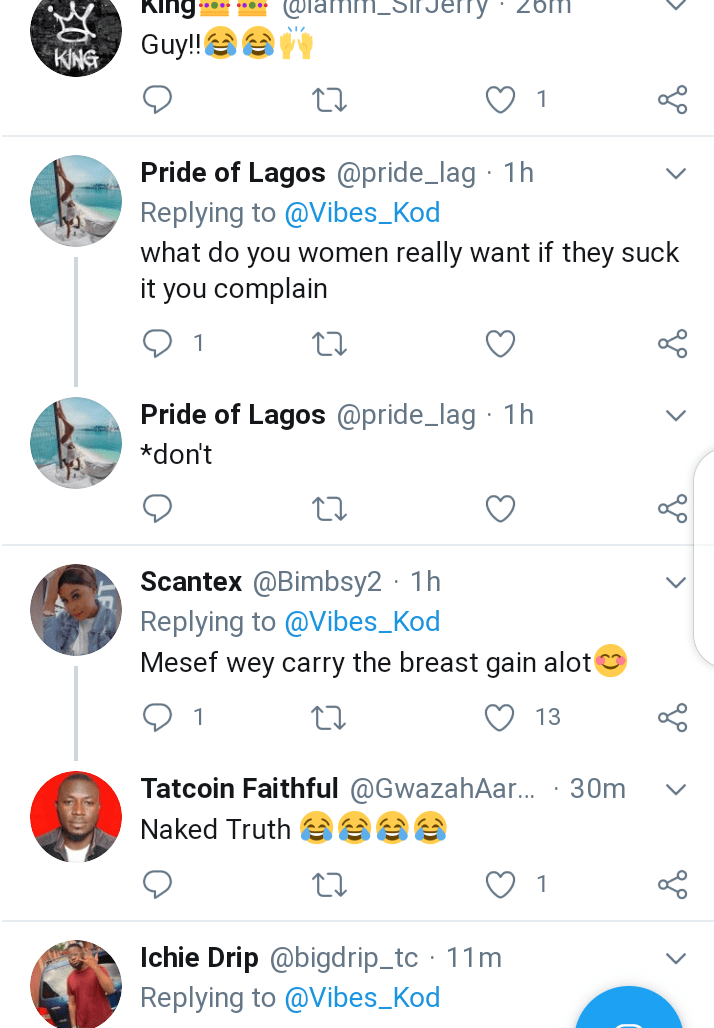Reply to King's "Guy!!" tweet
Screen dimensions: 714x1028
(157, 99)
